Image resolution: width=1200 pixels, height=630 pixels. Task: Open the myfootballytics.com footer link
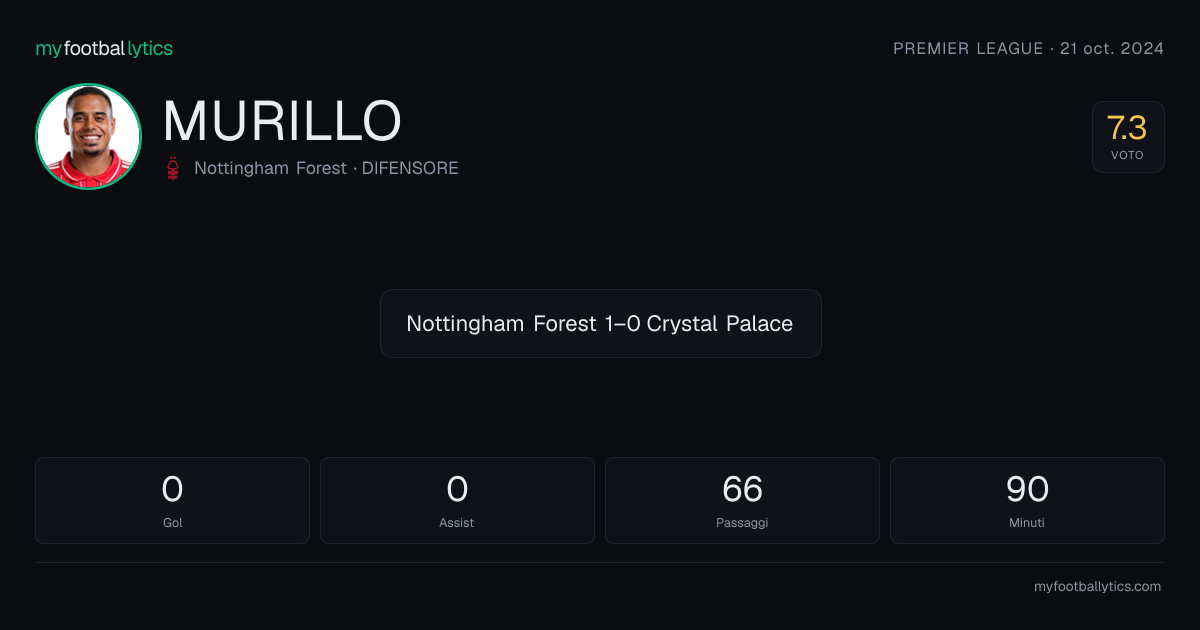pyautogui.click(x=1097, y=587)
